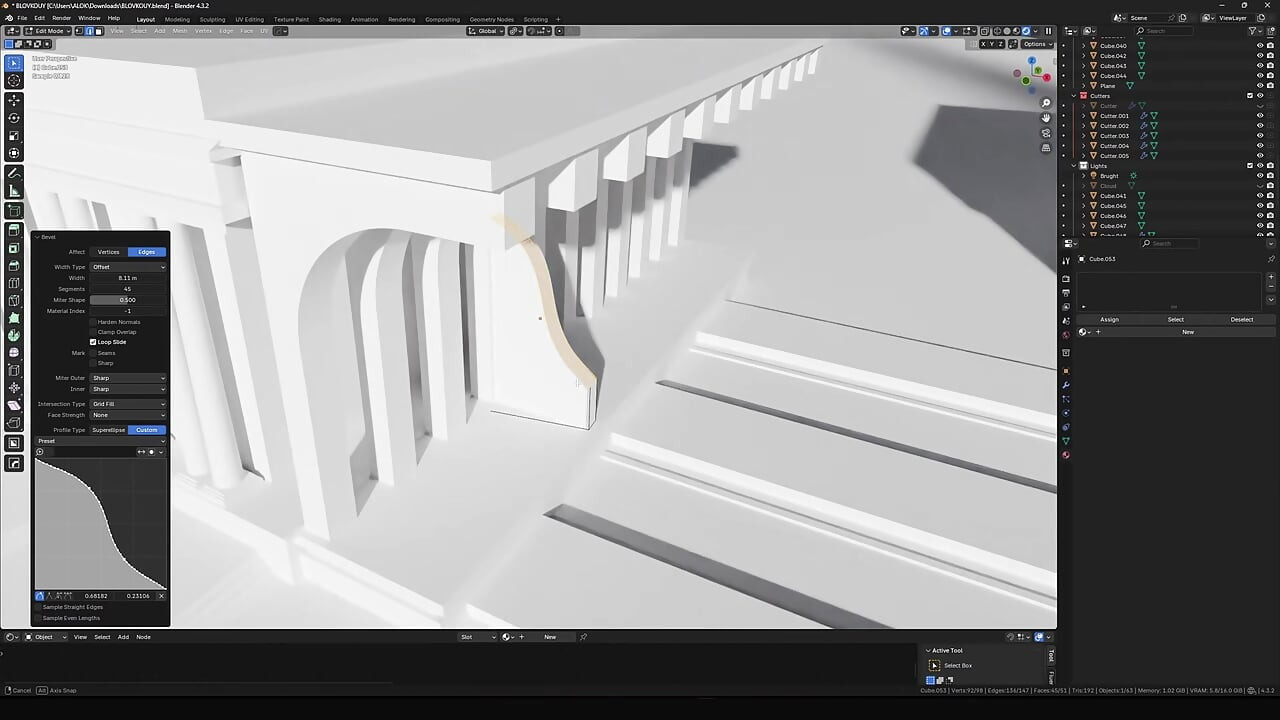Enable the Harden Normals checkbox
This screenshot has height=720, width=1280.
[93, 322]
